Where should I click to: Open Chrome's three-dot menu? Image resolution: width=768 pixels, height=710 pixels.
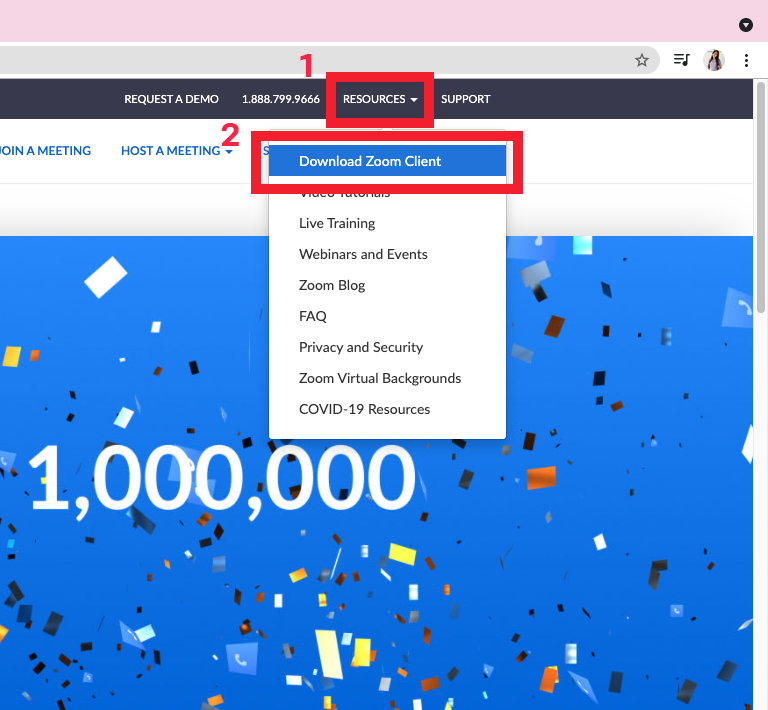(x=746, y=60)
